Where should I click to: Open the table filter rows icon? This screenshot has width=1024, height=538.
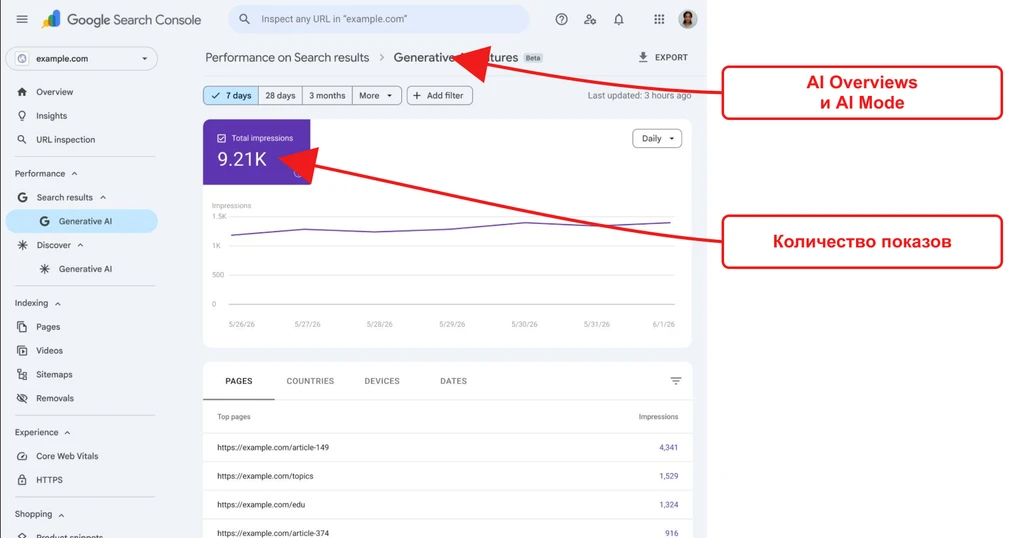(x=676, y=381)
